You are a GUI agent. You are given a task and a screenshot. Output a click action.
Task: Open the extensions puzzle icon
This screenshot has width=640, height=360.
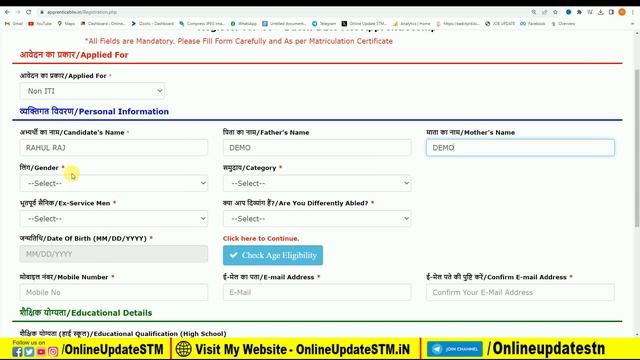[579, 12]
